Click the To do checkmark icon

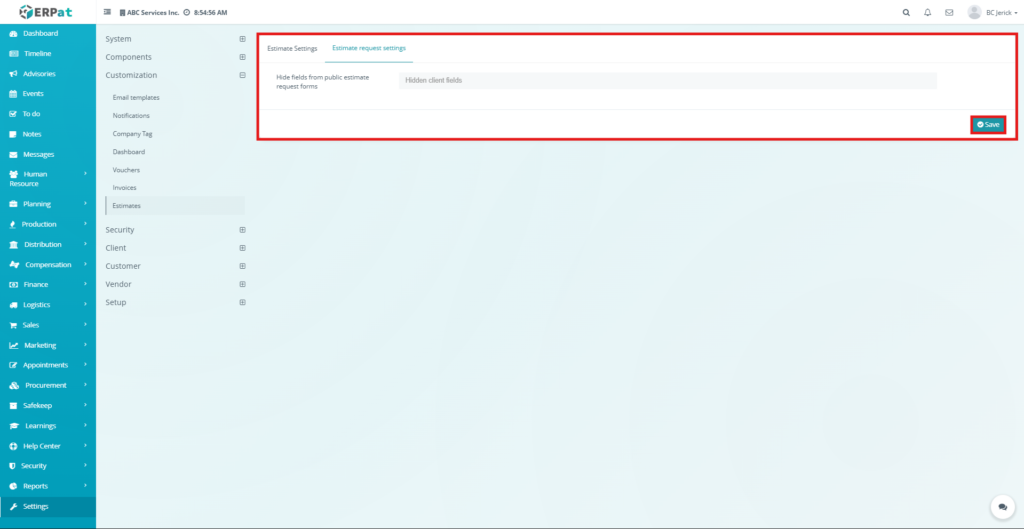pyautogui.click(x=13, y=114)
